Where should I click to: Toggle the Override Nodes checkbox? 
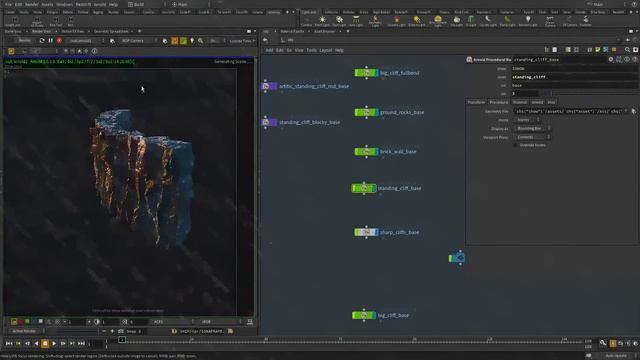[516, 145]
